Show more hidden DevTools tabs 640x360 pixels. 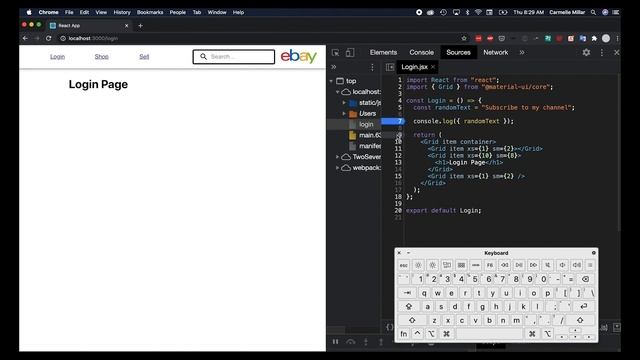[x=522, y=52]
